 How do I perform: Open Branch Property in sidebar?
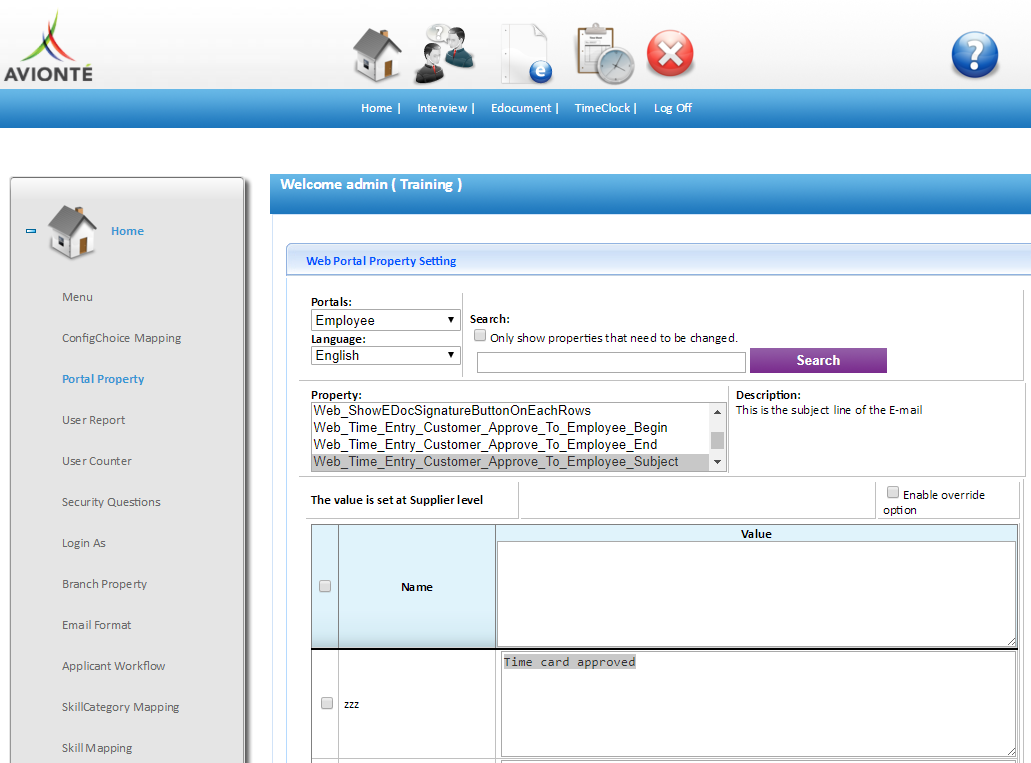coord(105,584)
